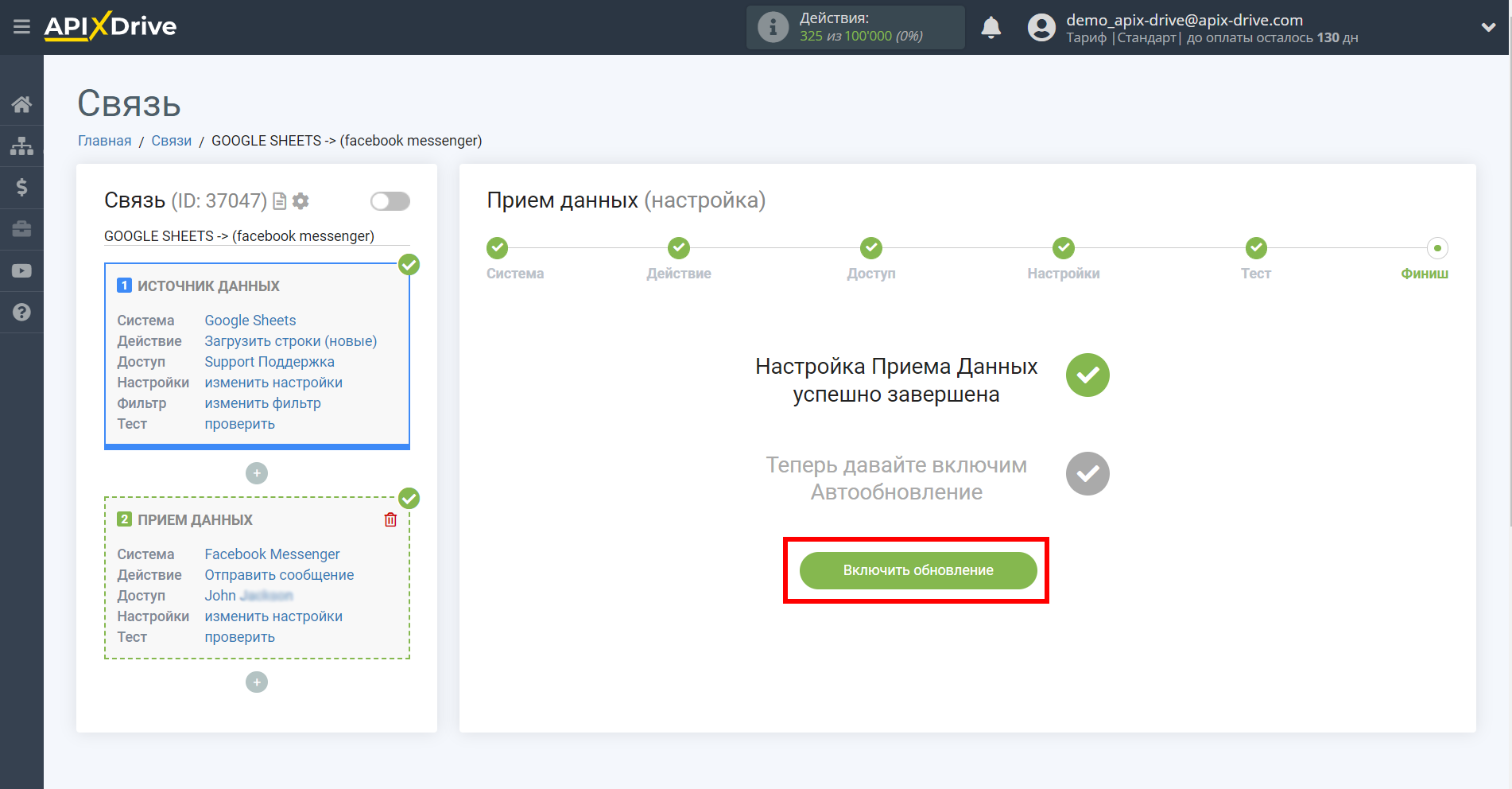The height and width of the screenshot is (789, 1512).
Task: Click the receiver проверить test link
Action: click(x=240, y=637)
